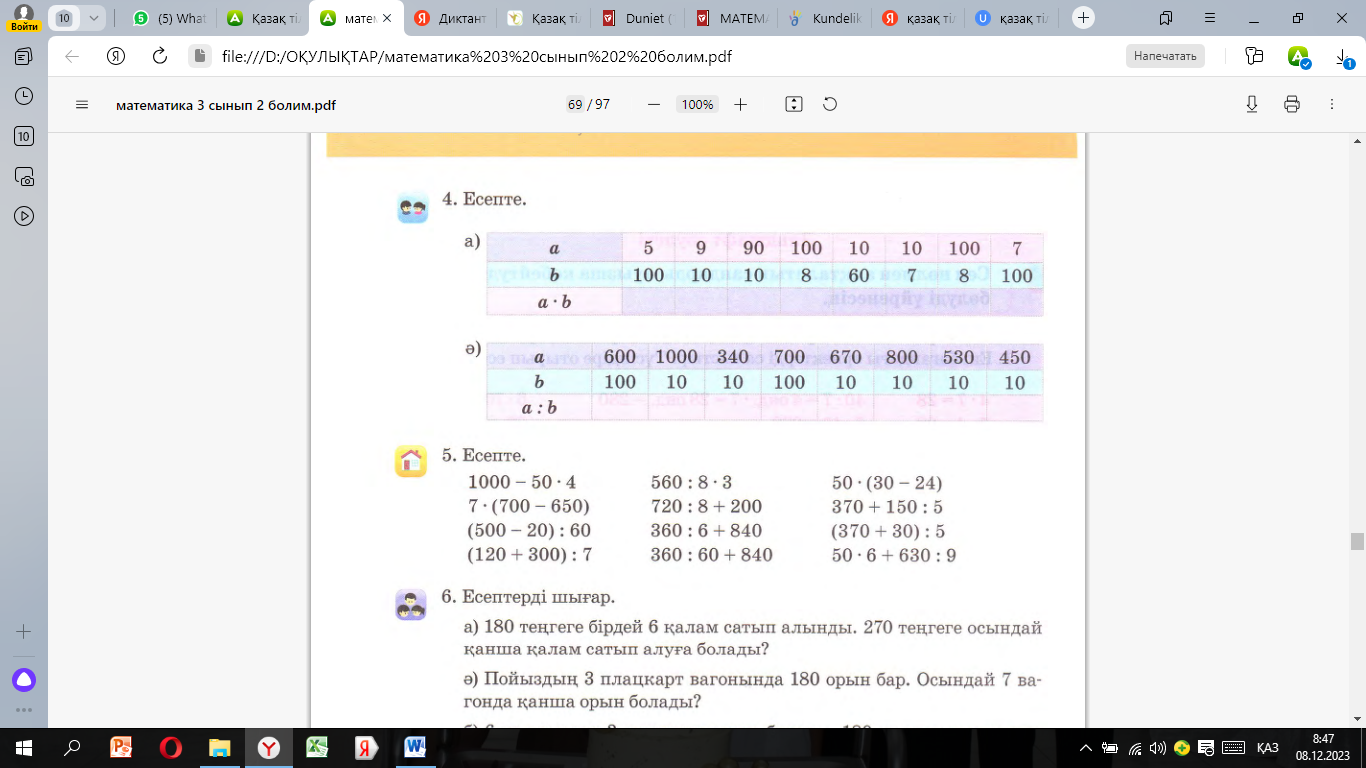The height and width of the screenshot is (768, 1366).
Task: Click the file page icon beside the URL
Action: coord(199,56)
